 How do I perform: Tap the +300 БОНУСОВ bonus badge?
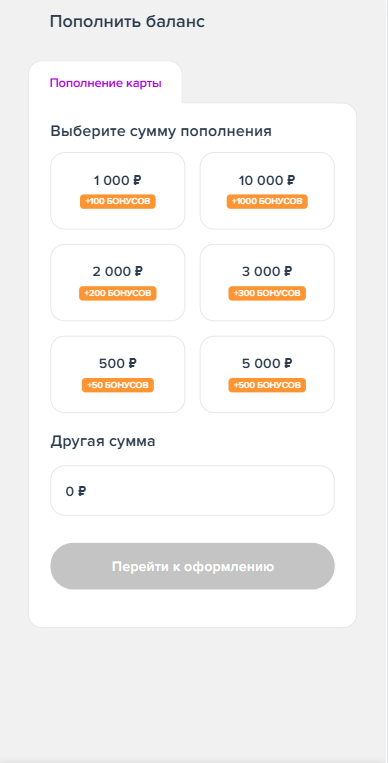click(267, 293)
